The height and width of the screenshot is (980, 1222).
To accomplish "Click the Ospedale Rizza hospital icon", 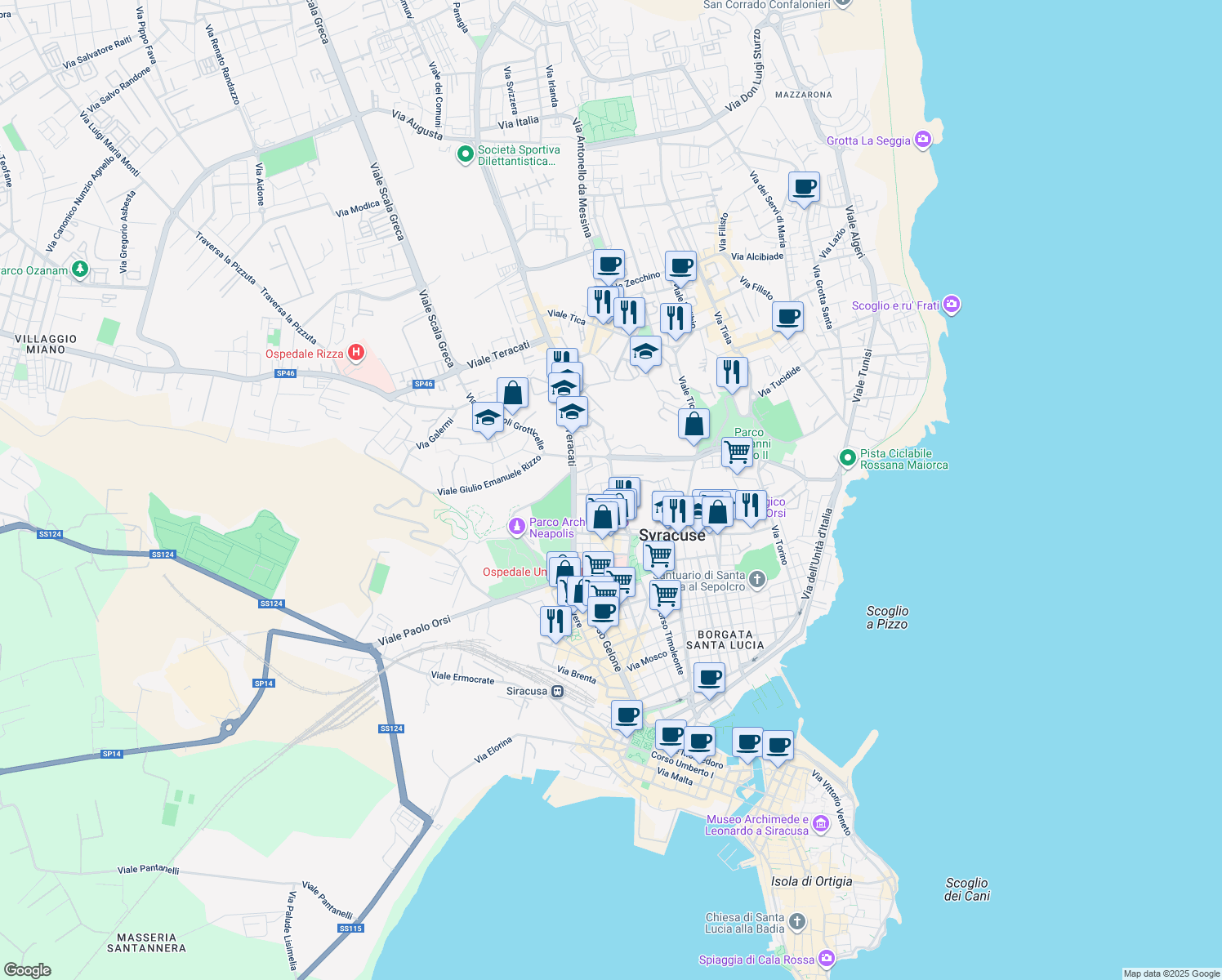I will (x=356, y=353).
